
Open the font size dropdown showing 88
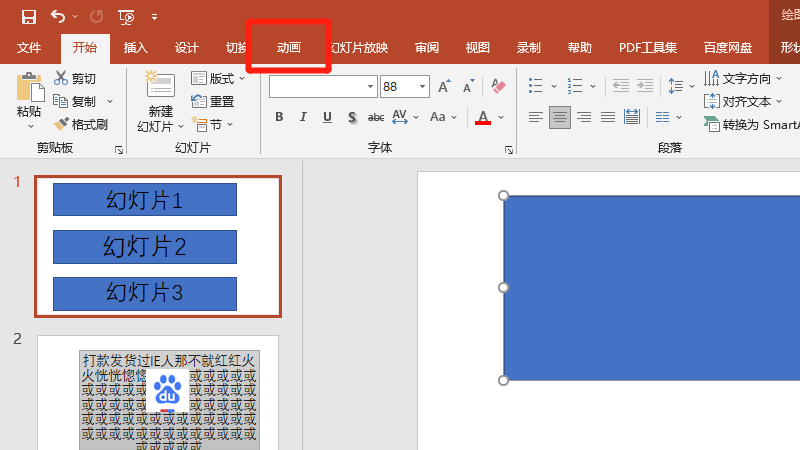click(423, 87)
